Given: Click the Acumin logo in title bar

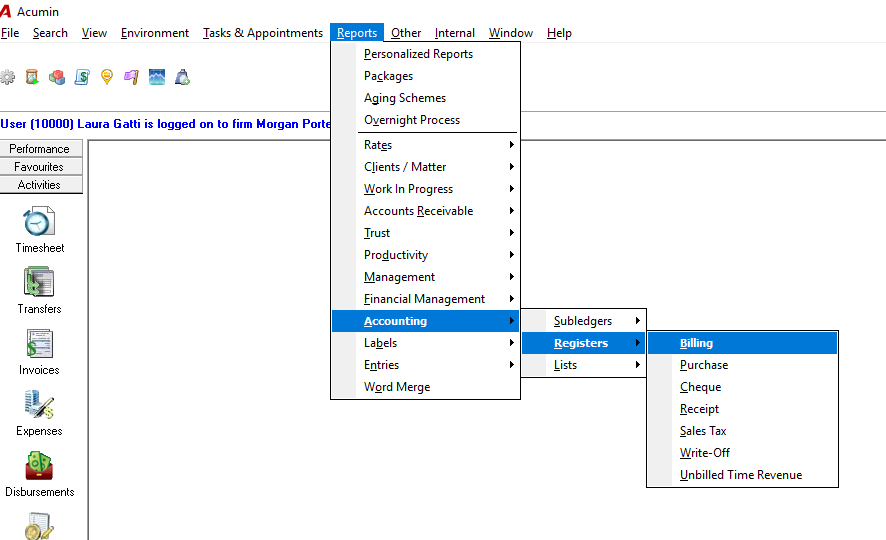Looking at the screenshot, I should (x=6, y=11).
